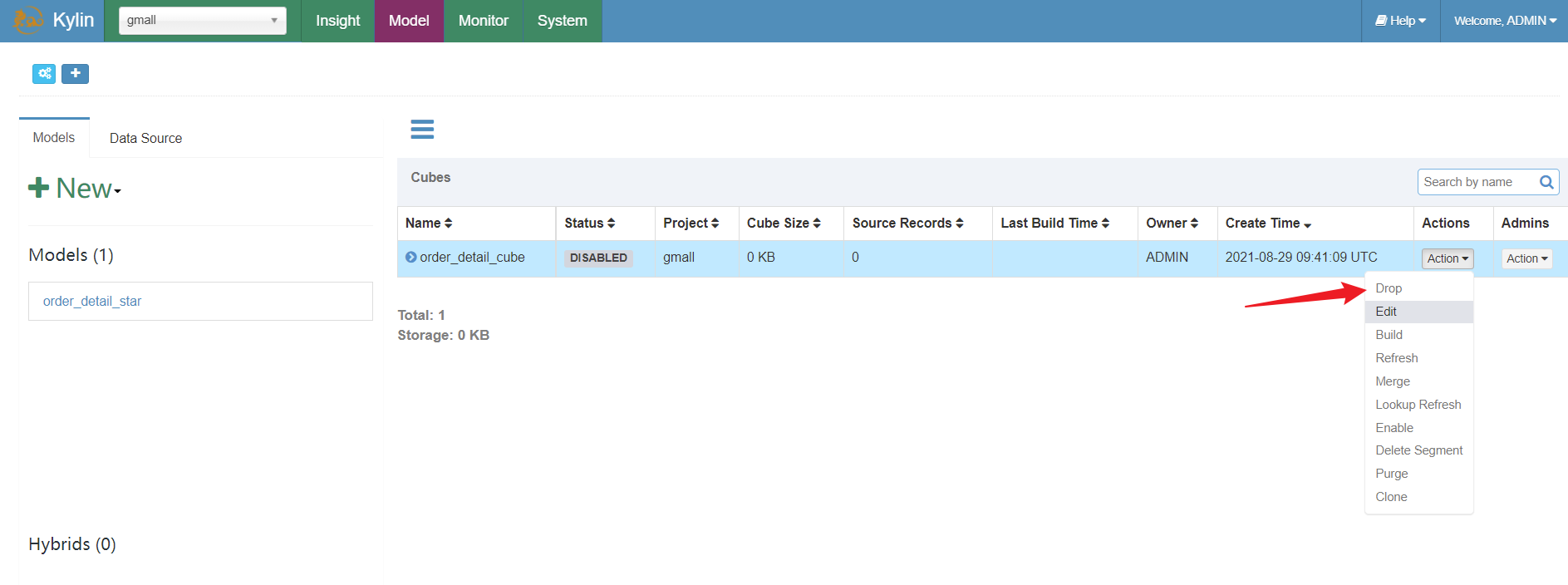
Task: Click the blue plus add project icon
Action: tap(75, 74)
